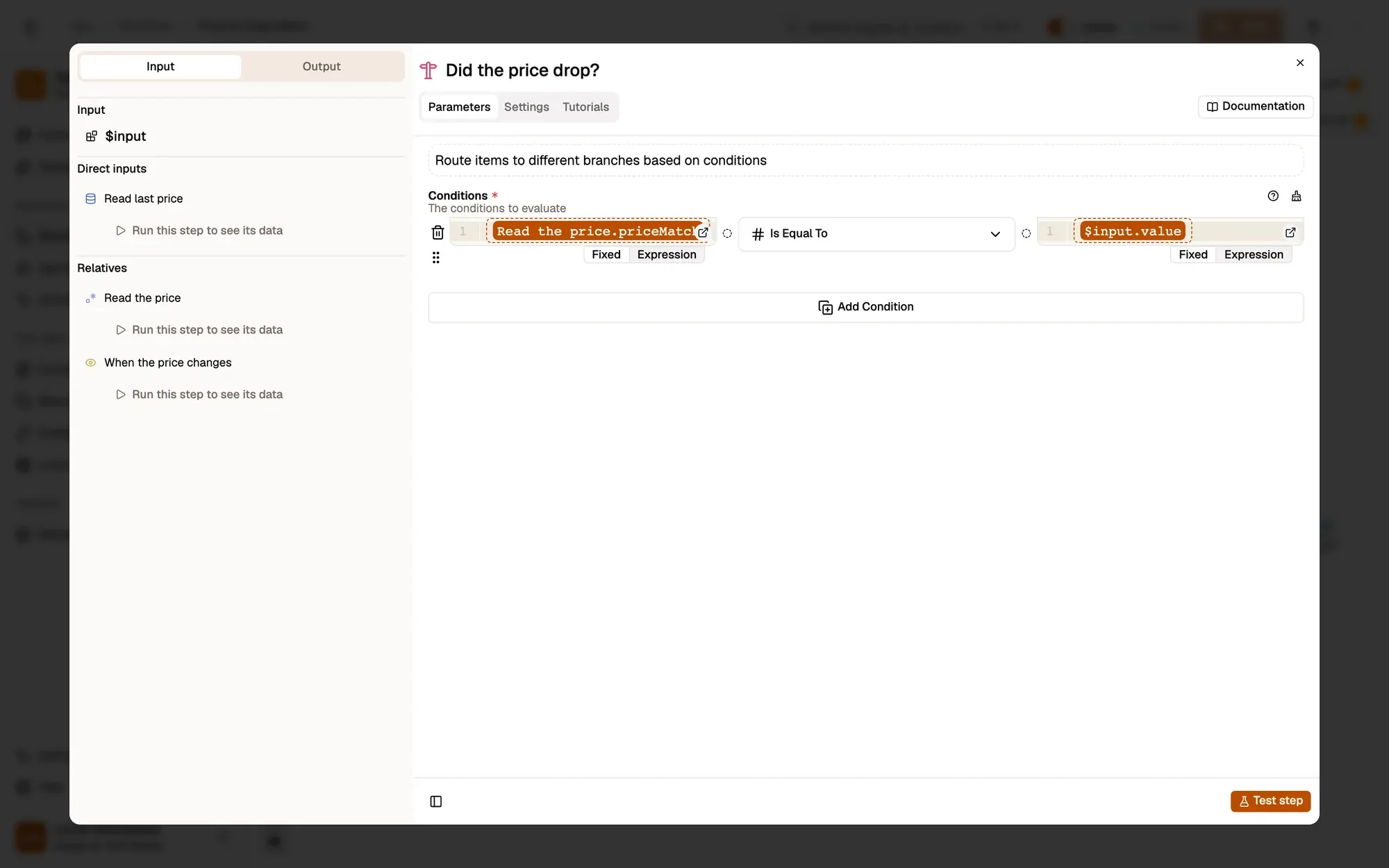The width and height of the screenshot is (1389, 868).
Task: Select Fixed mode for right value
Action: click(1193, 255)
